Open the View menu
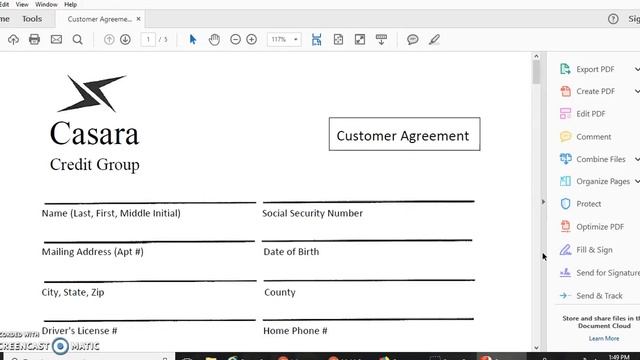Viewport: 640px width, 360px height. [22, 4]
